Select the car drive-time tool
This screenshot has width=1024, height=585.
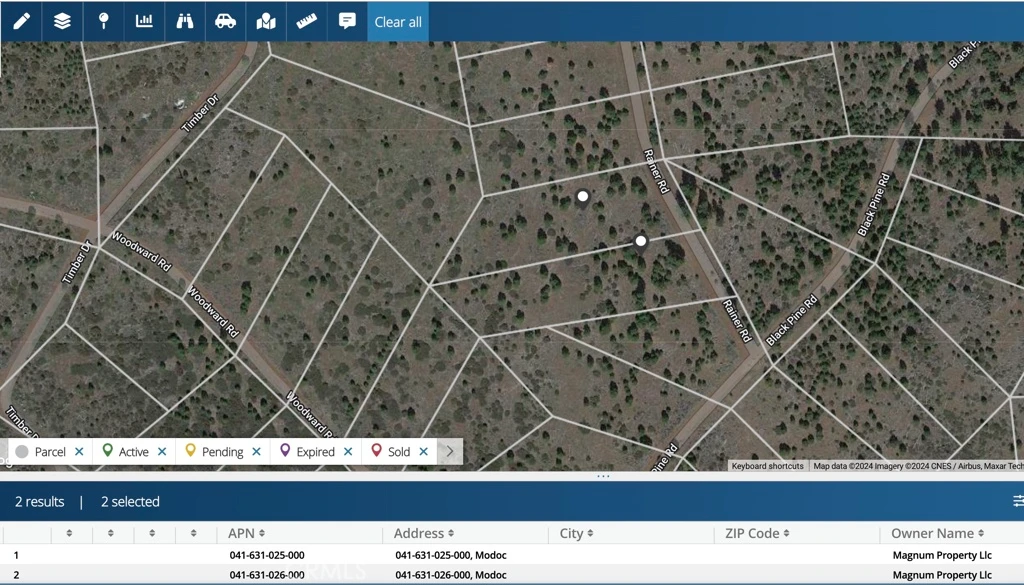tap(226, 21)
